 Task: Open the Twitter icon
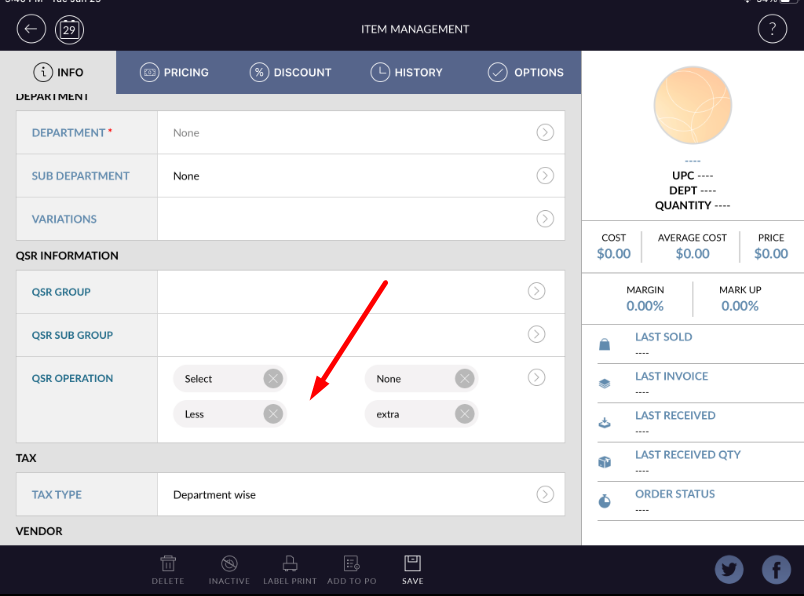click(729, 569)
